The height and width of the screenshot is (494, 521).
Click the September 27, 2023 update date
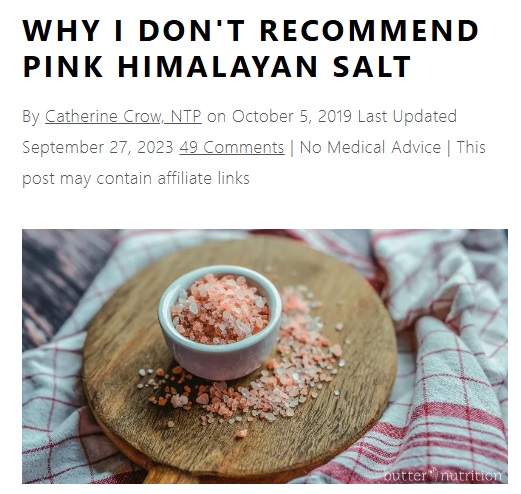(x=98, y=148)
